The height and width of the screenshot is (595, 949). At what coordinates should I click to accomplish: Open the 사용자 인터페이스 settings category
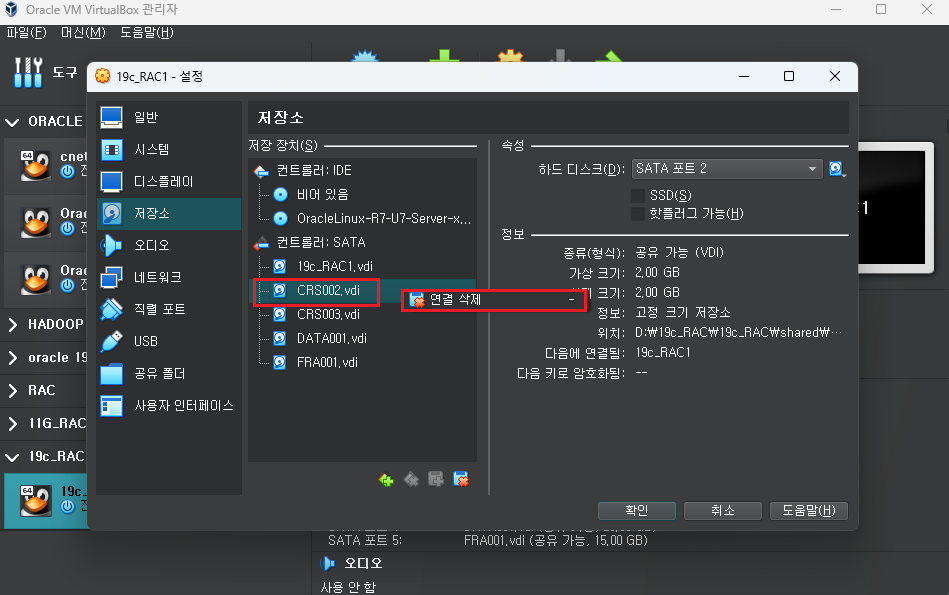tap(169, 406)
